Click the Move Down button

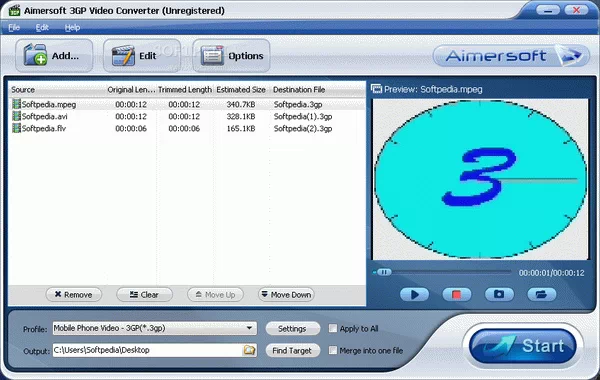tap(286, 295)
